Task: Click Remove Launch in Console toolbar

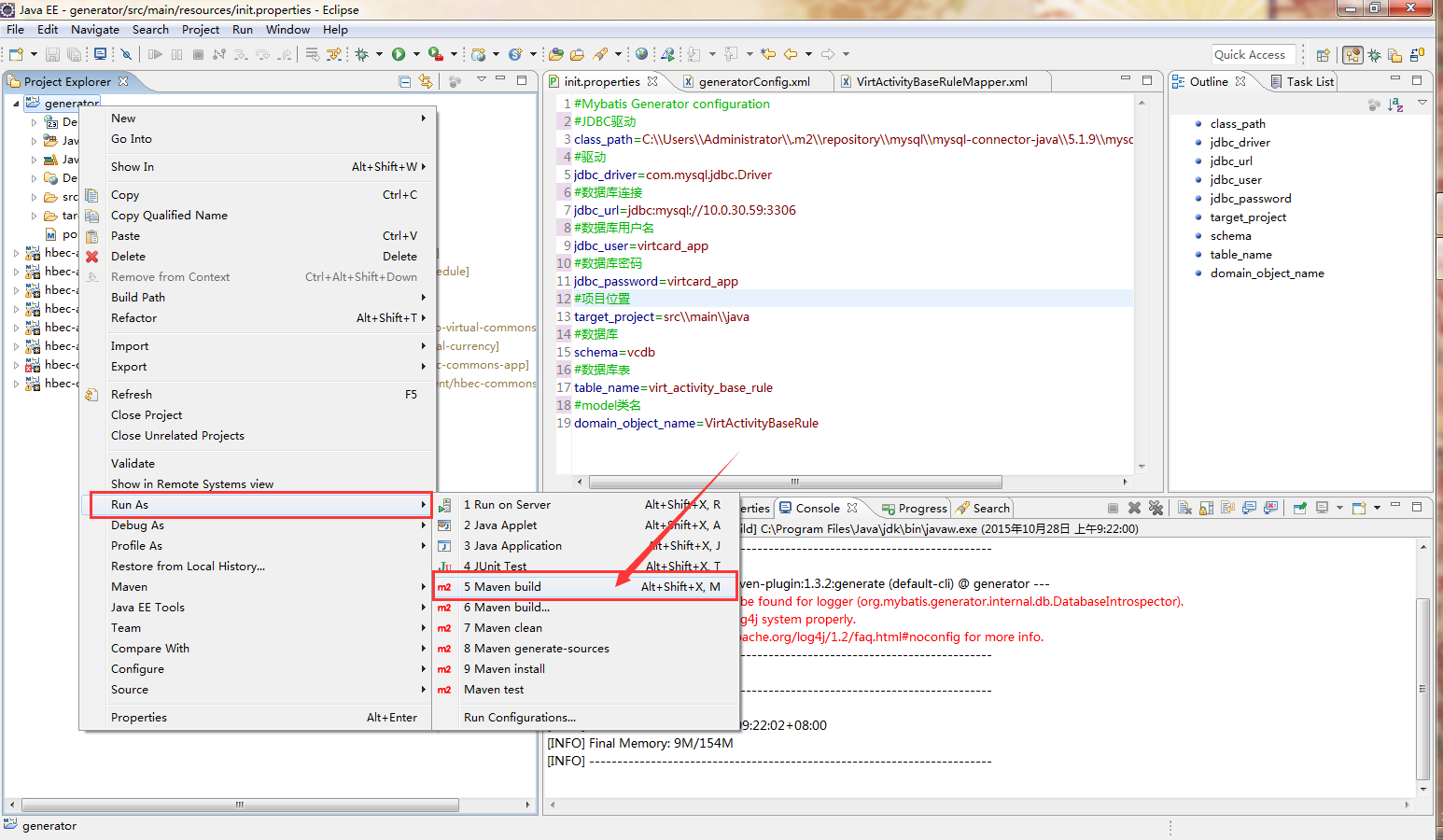Action: click(1134, 508)
